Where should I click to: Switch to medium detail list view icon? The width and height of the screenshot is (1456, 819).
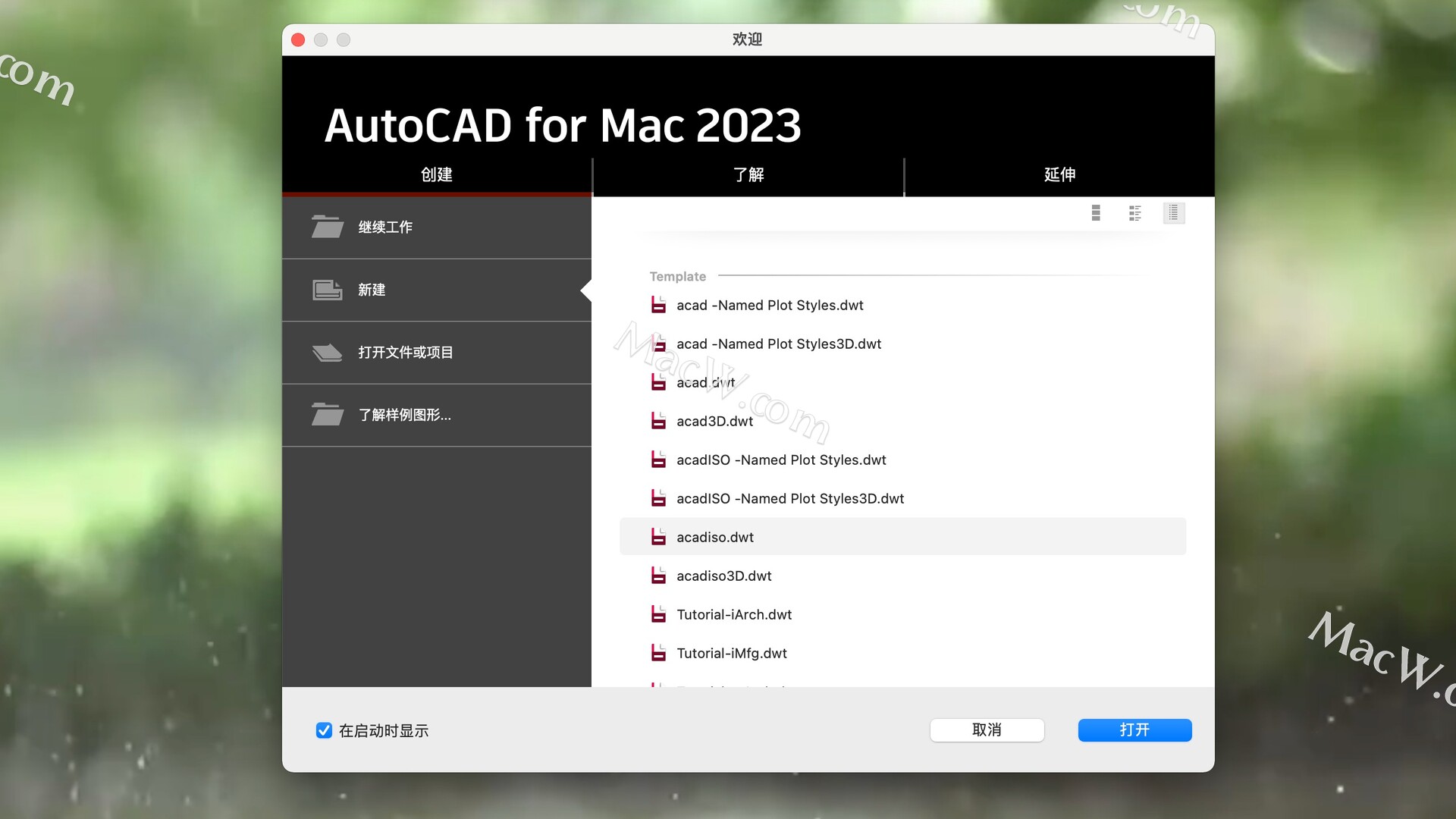coord(1135,213)
